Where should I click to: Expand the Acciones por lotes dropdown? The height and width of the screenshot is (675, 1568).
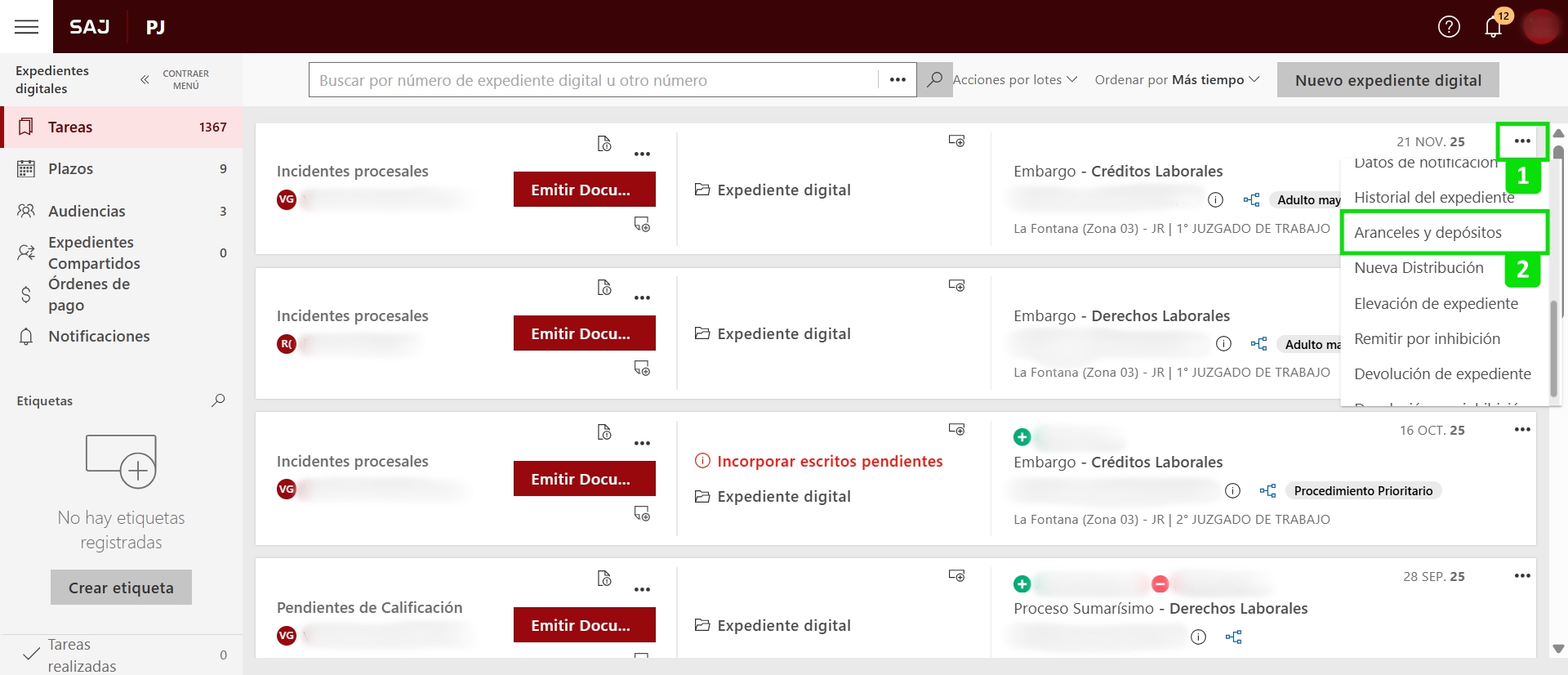[1014, 80]
